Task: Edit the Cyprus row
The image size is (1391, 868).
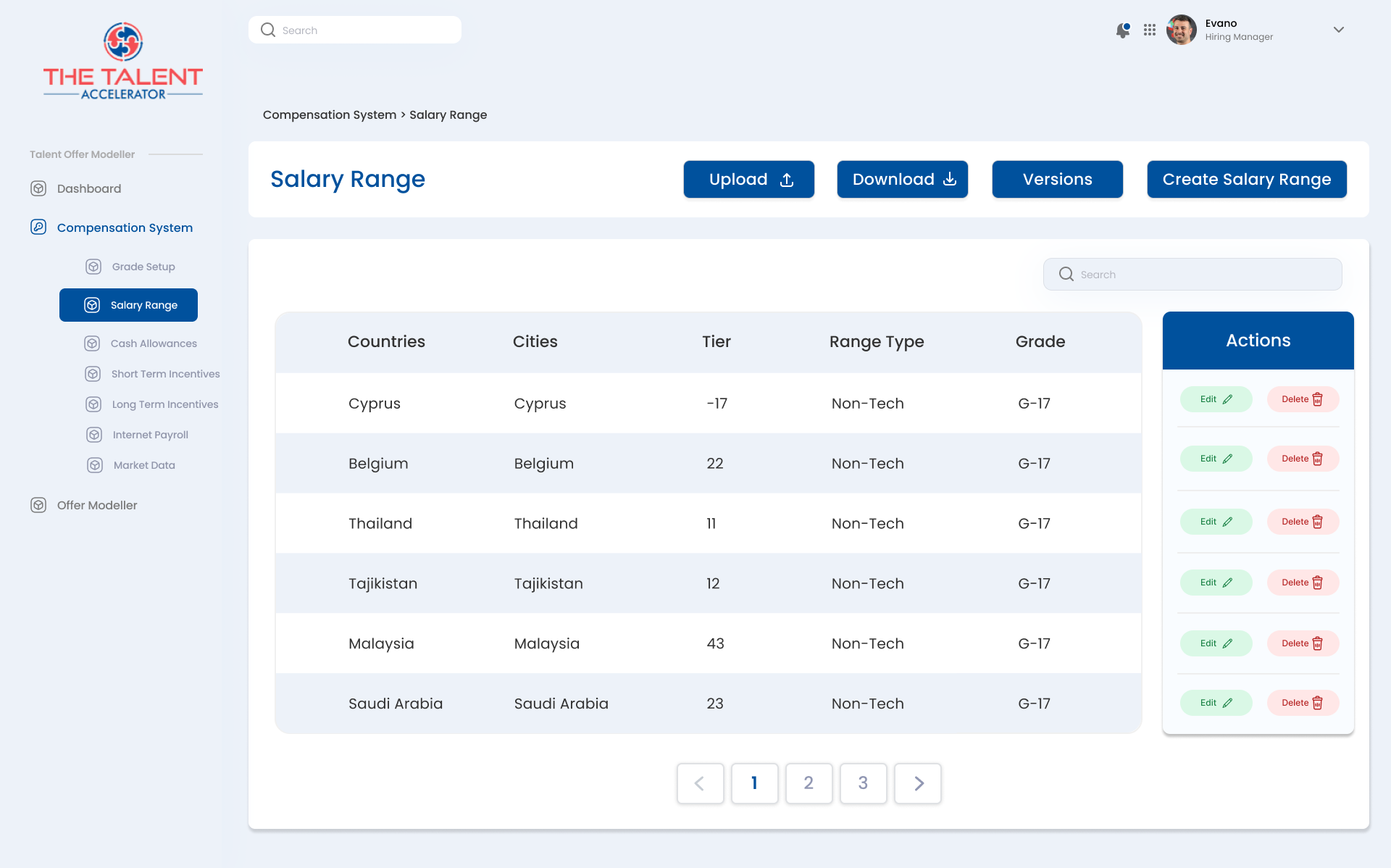Action: pos(1216,399)
